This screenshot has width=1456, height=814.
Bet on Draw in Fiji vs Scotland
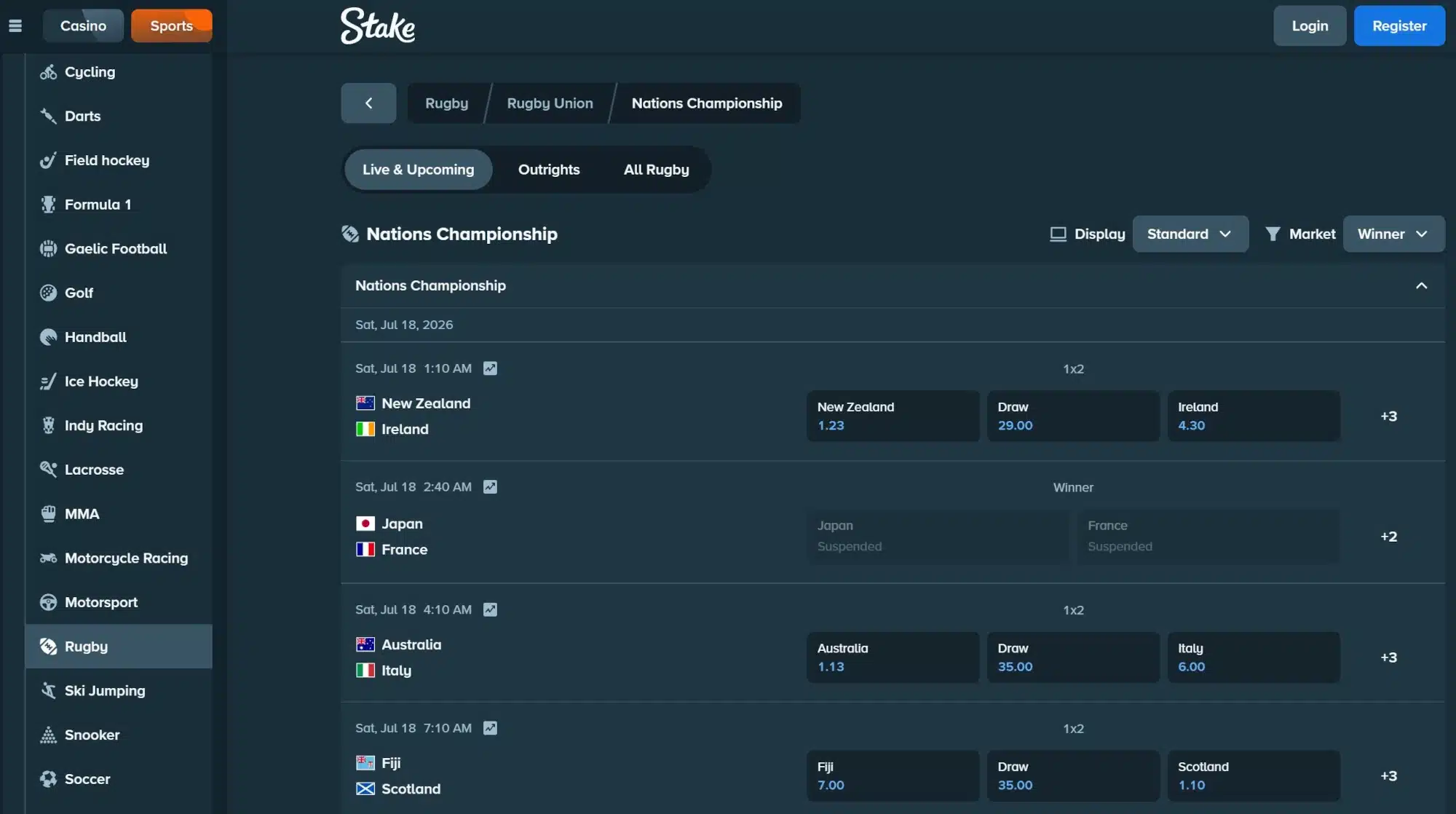[1073, 776]
